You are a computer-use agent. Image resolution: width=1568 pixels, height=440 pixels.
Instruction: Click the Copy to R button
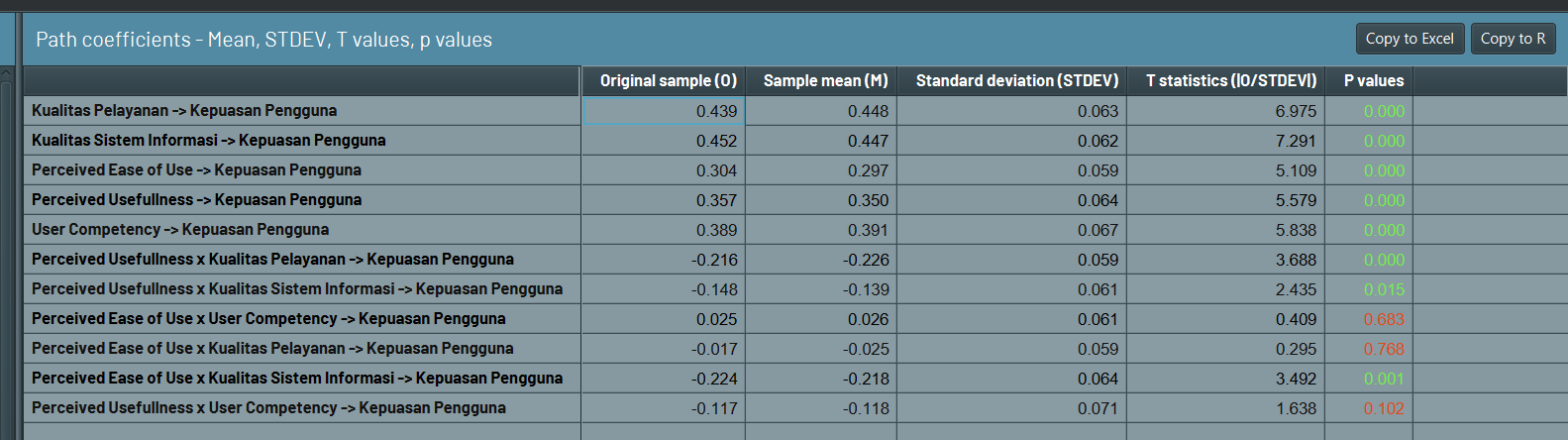pos(1513,39)
